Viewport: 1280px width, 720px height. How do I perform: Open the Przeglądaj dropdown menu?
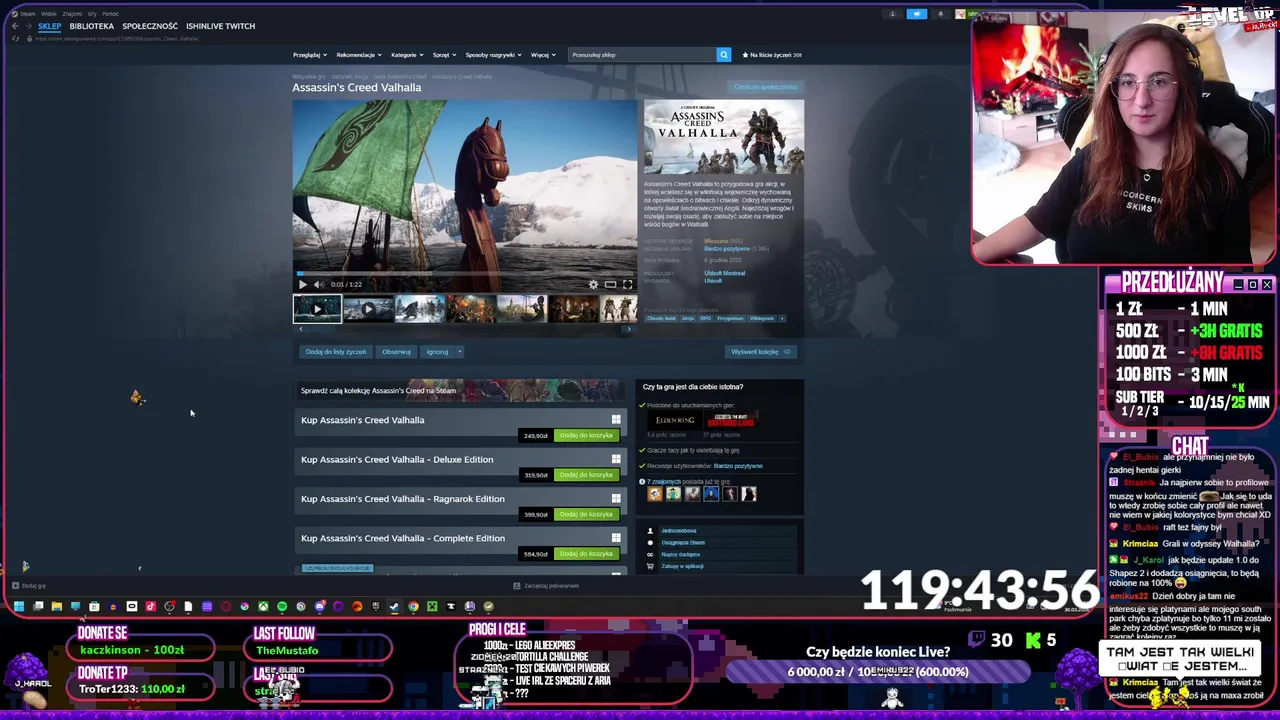309,55
